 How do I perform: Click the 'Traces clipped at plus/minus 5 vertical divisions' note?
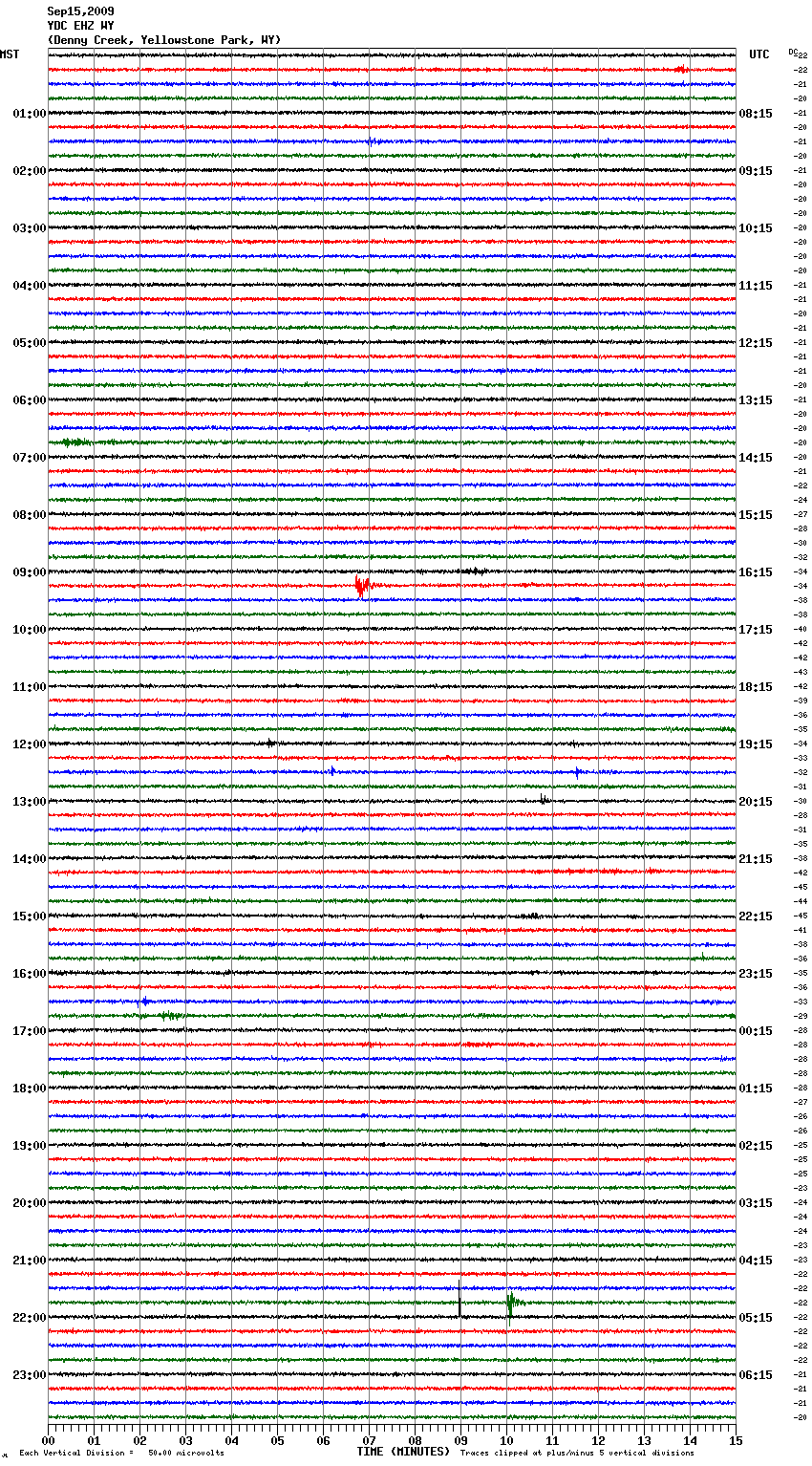point(577,1453)
